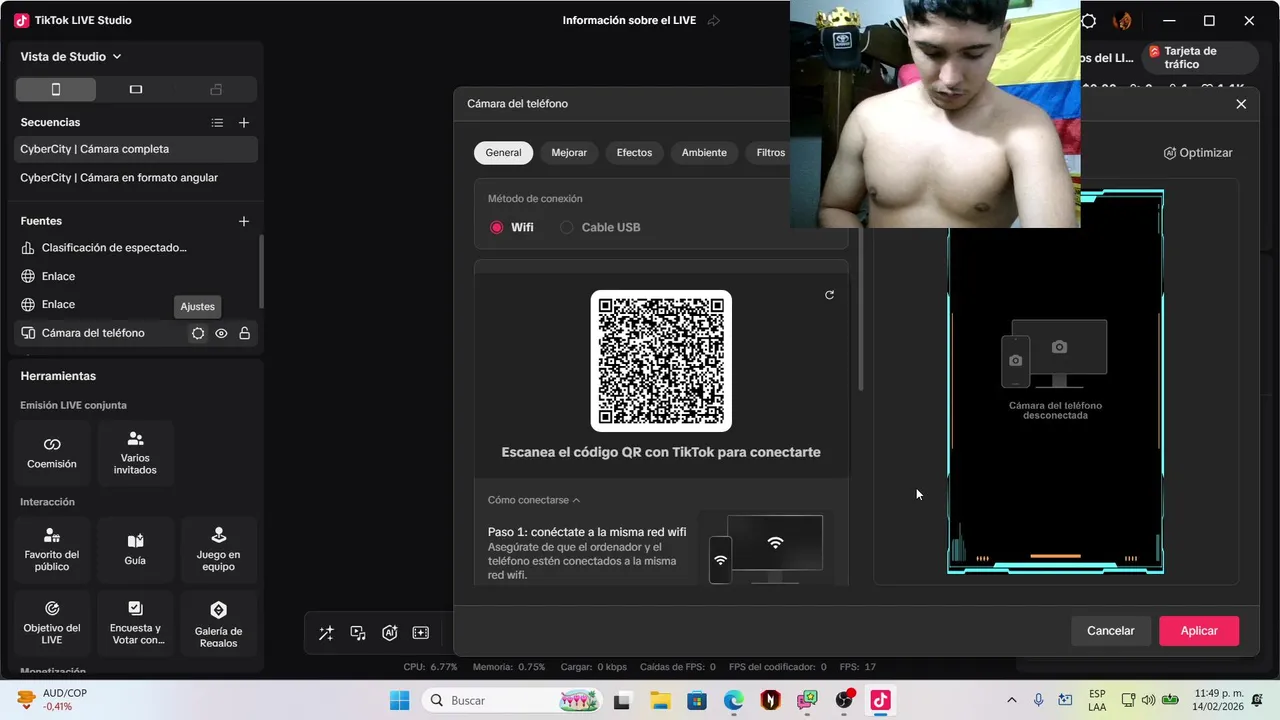Click the Aplicar button
Screen dimensions: 1280x720
coord(1199,631)
